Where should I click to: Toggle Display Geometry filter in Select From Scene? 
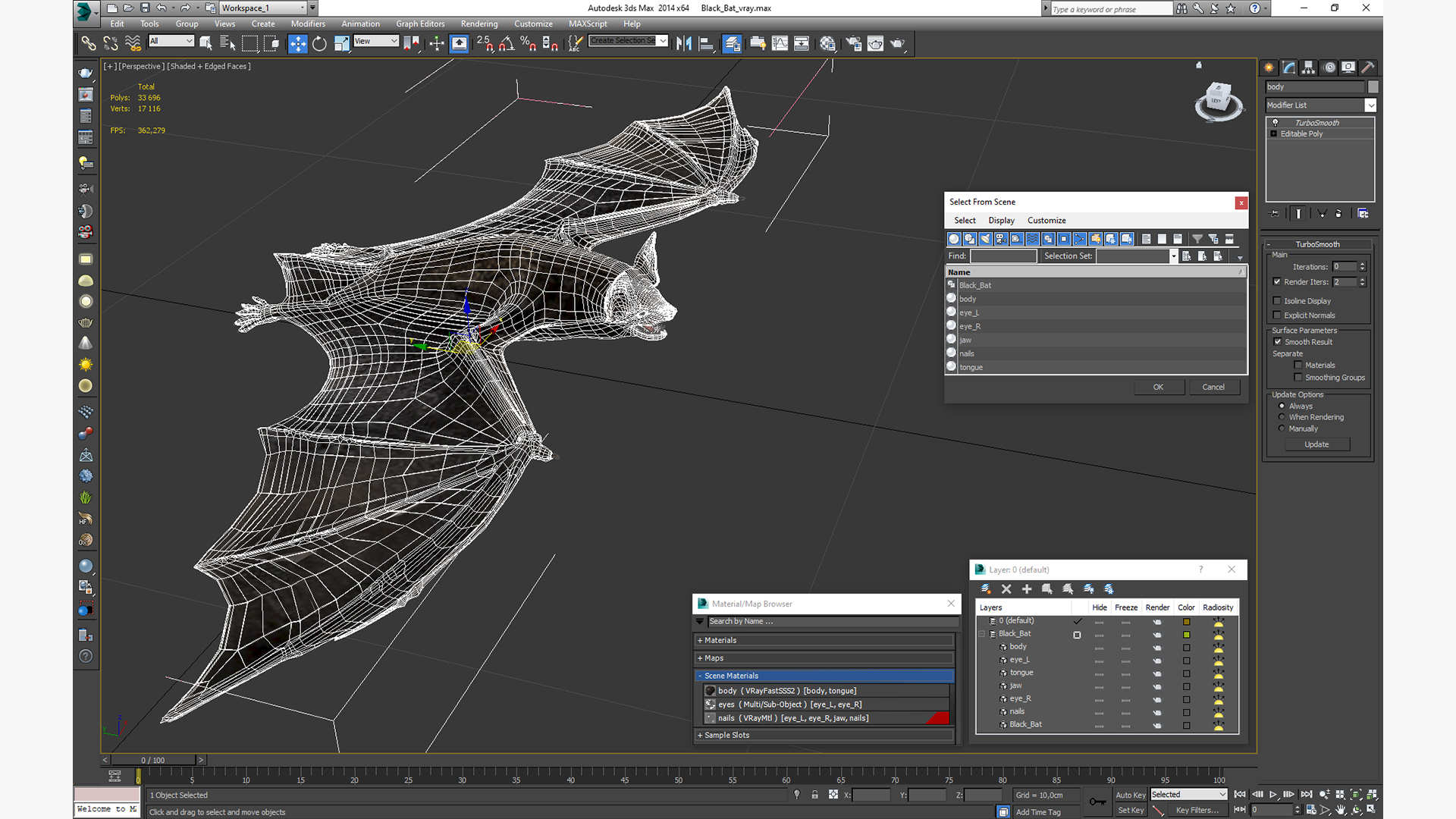click(x=954, y=239)
